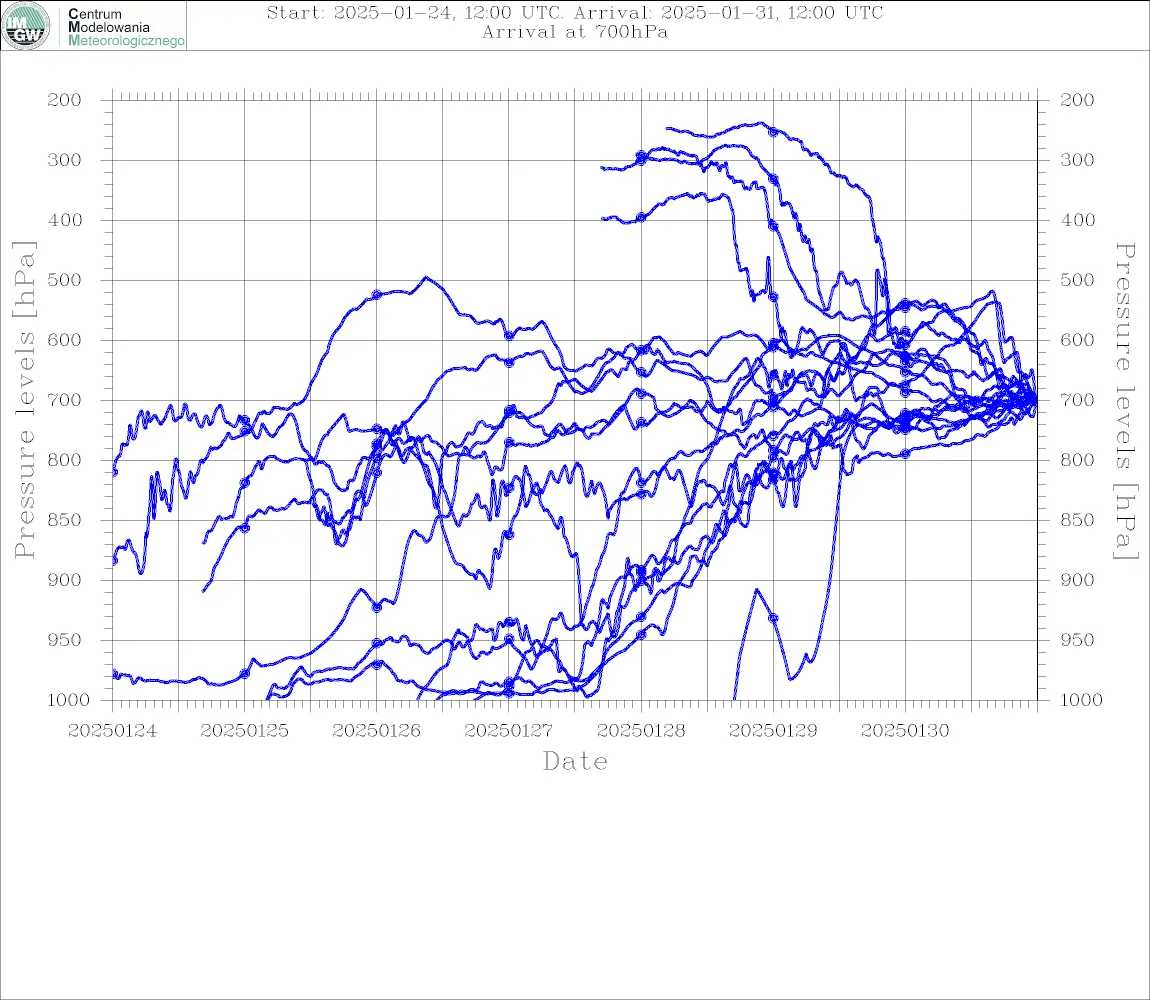Screen dimensions: 1150x1000
Task: Click the left axis 900 label
Action: [65, 580]
